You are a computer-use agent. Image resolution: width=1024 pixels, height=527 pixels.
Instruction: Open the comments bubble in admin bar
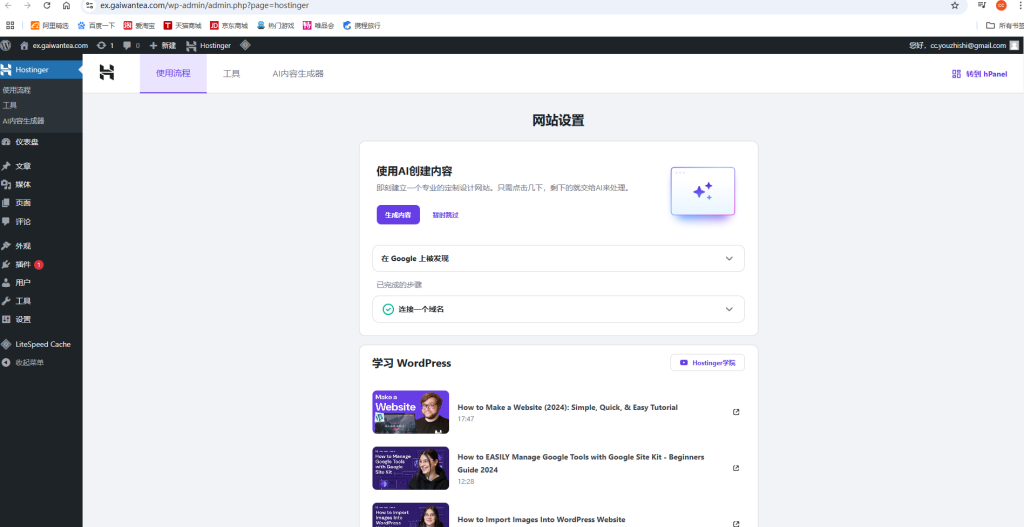point(131,45)
